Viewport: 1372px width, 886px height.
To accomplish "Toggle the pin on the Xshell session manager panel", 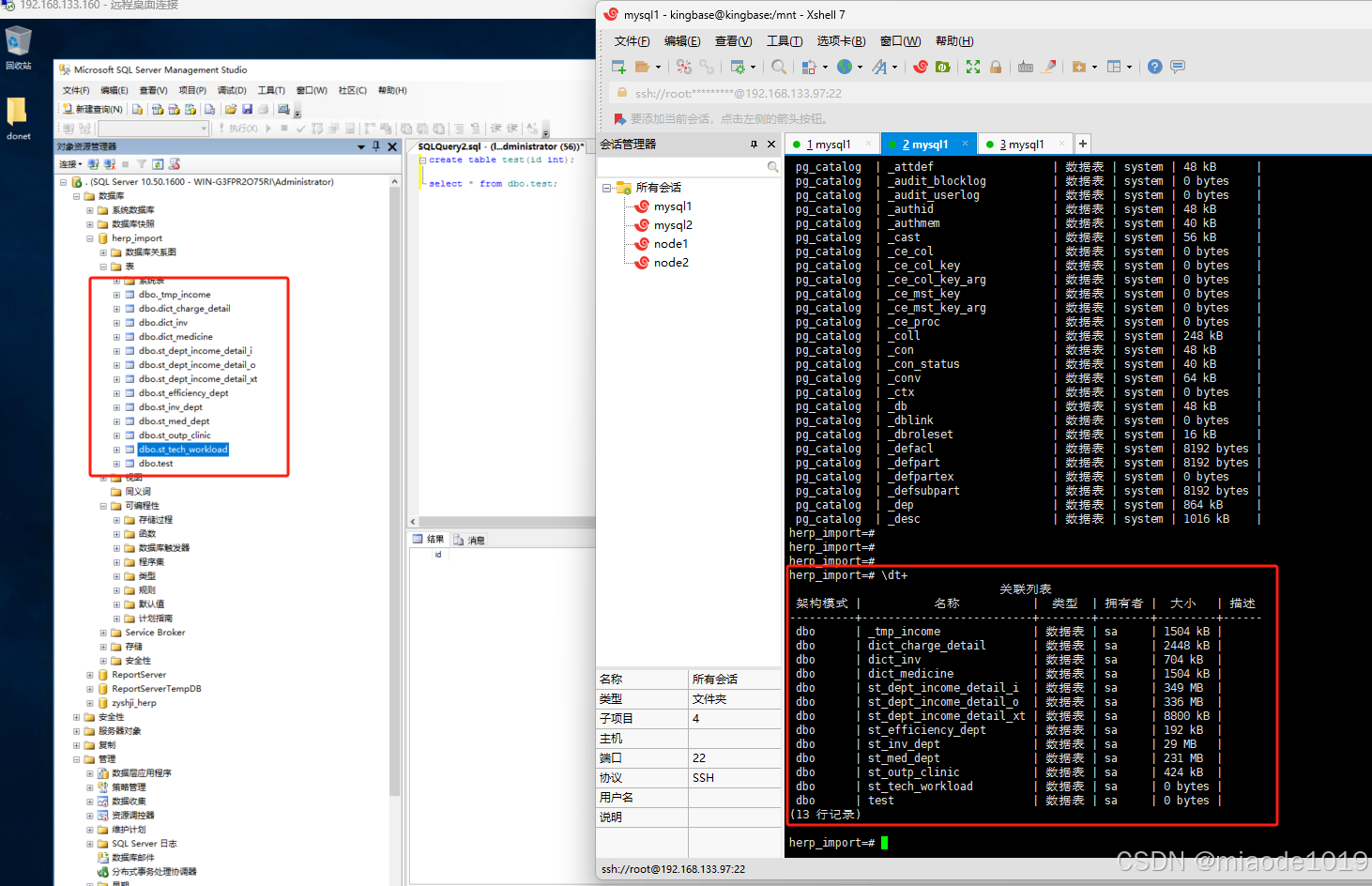I will [x=754, y=144].
